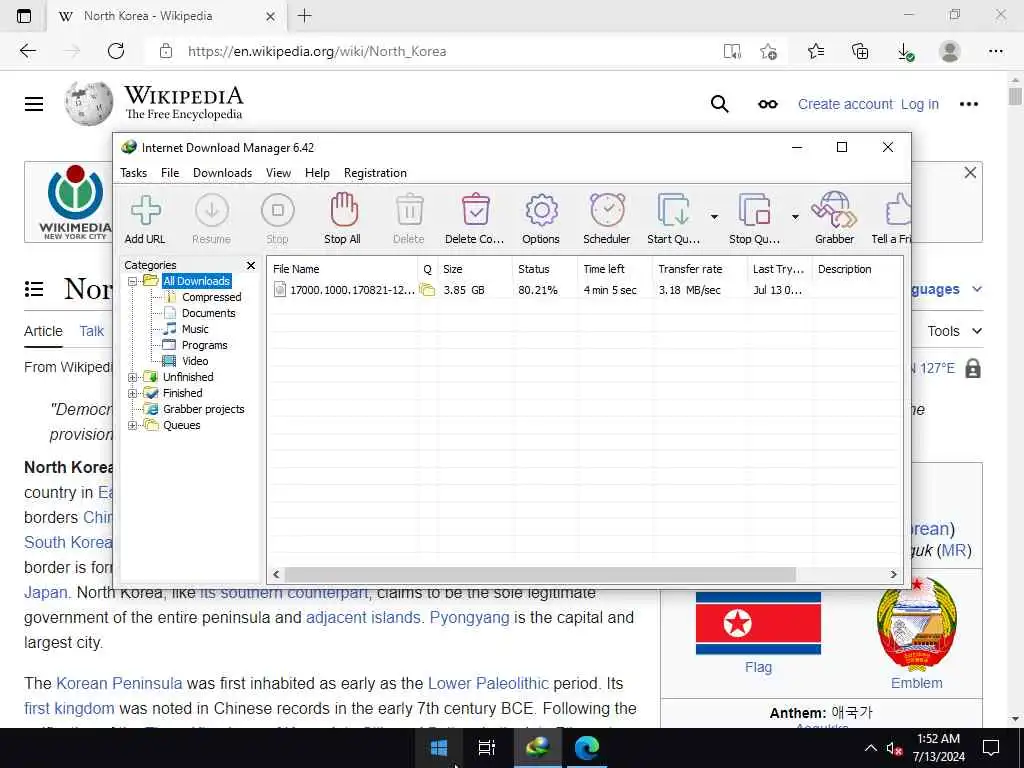Click the Tell a Friend icon
This screenshot has height=768, width=1024.
[x=892, y=219]
